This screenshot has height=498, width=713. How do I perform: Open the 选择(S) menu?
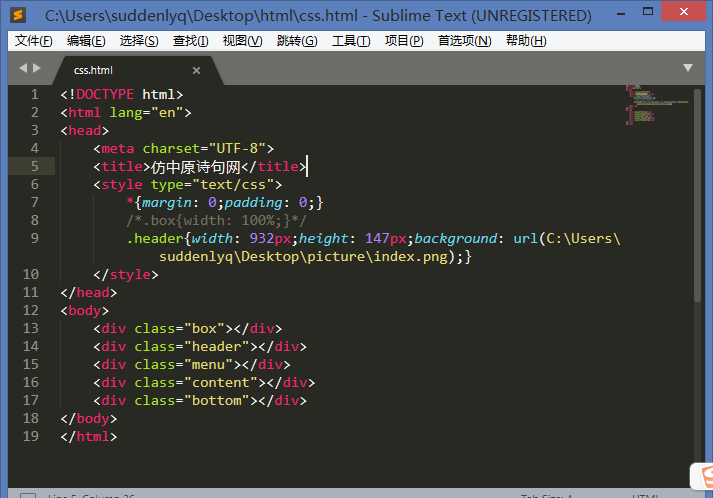click(139, 41)
